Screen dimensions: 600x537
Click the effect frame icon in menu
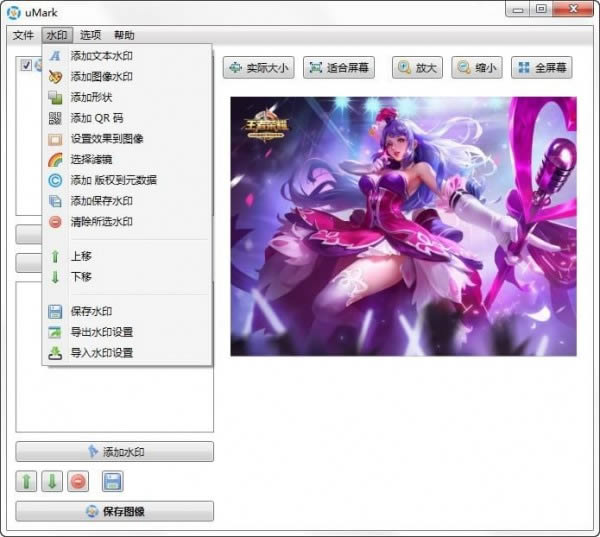(55, 139)
